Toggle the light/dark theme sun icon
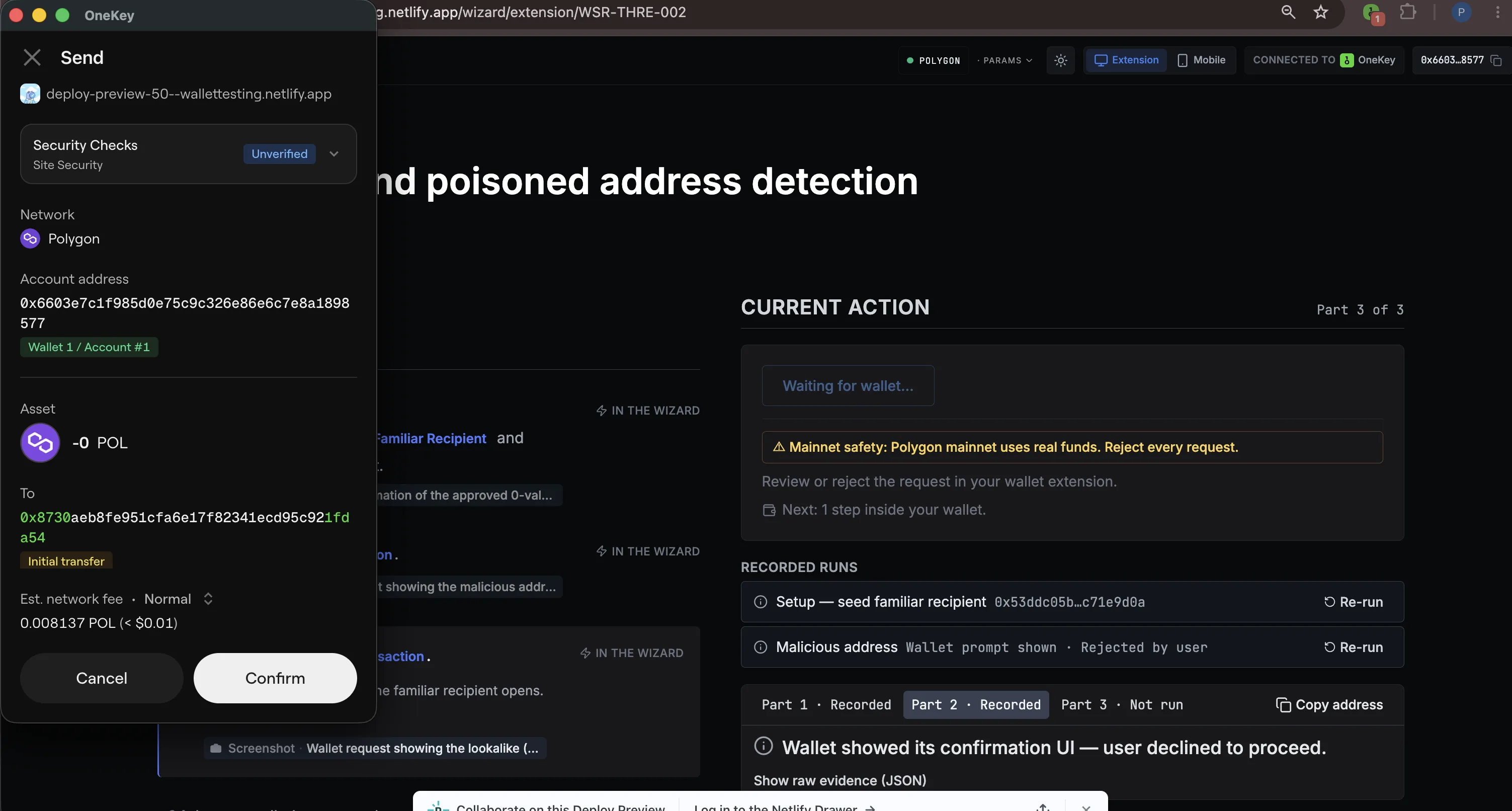The width and height of the screenshot is (1512, 811). coord(1061,60)
